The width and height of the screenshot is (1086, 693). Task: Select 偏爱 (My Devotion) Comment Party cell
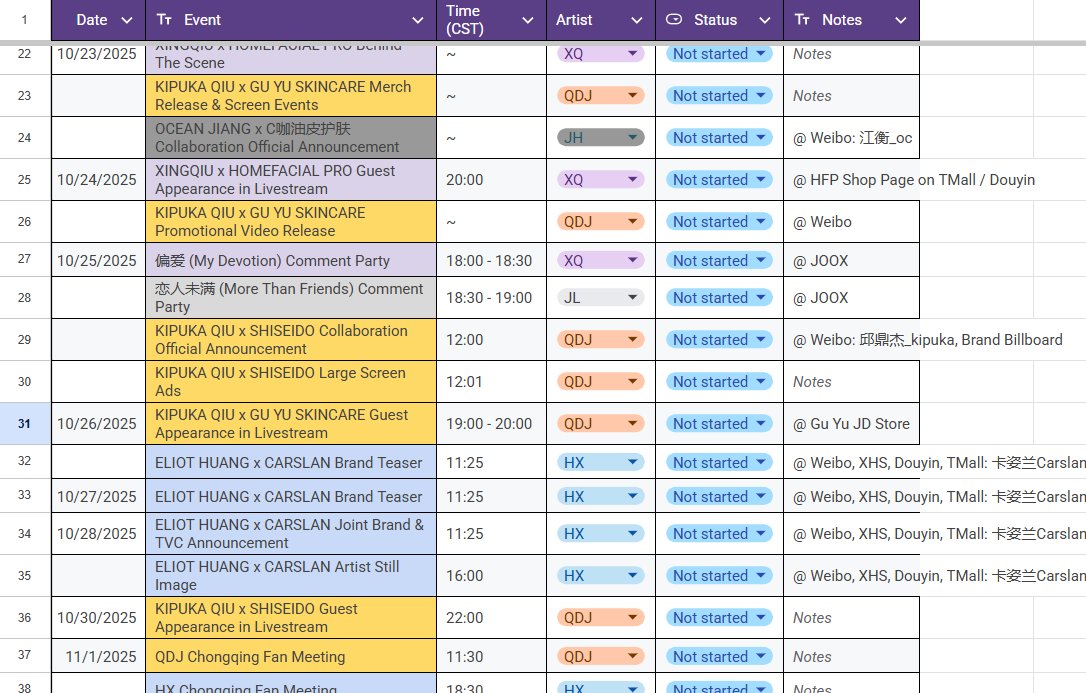(291, 260)
